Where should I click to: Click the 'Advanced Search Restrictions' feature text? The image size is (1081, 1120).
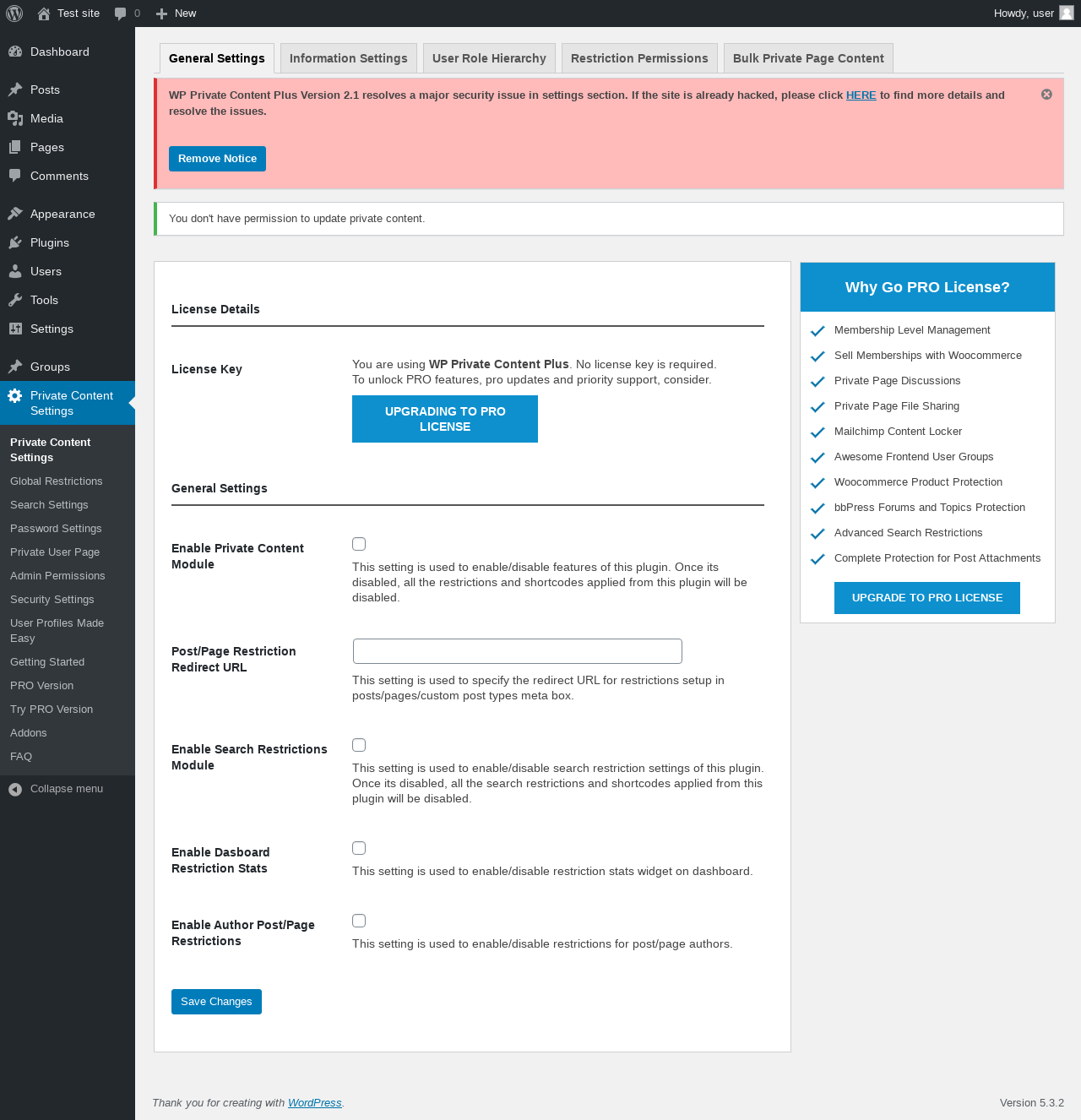[x=908, y=533]
